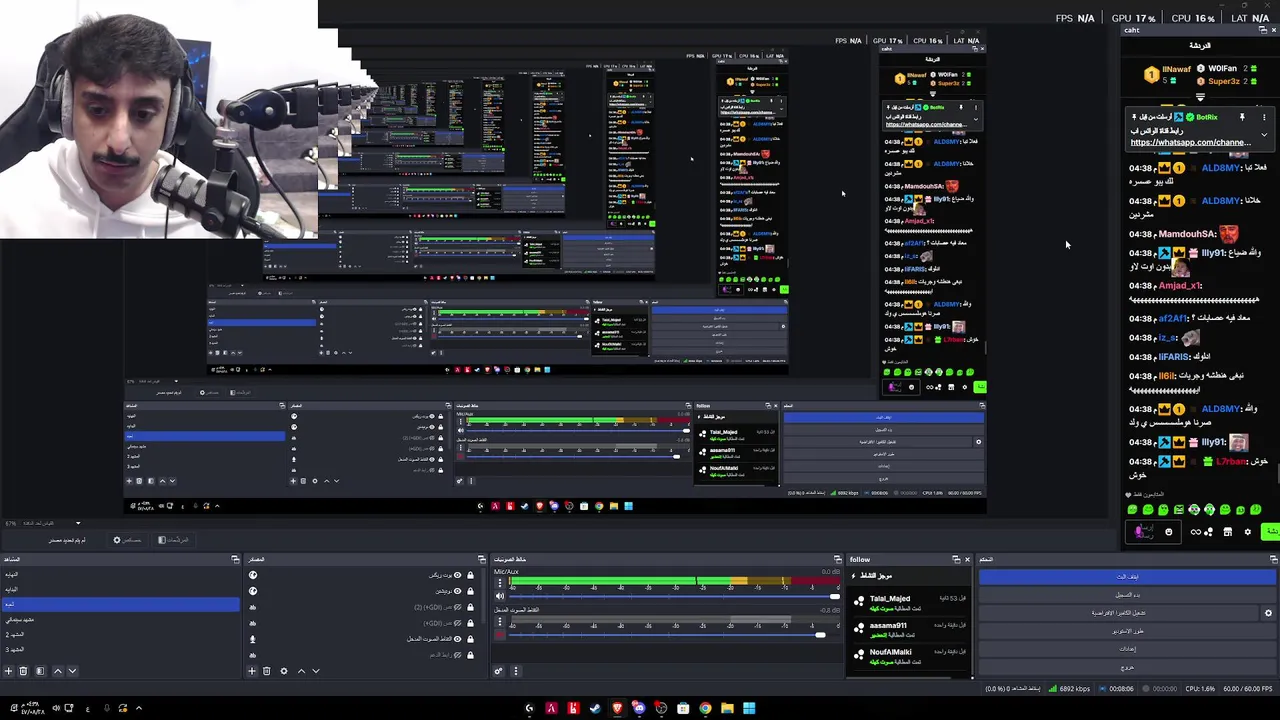
Task: Open audio mixer three-dot menu beside gear
Action: tap(516, 671)
